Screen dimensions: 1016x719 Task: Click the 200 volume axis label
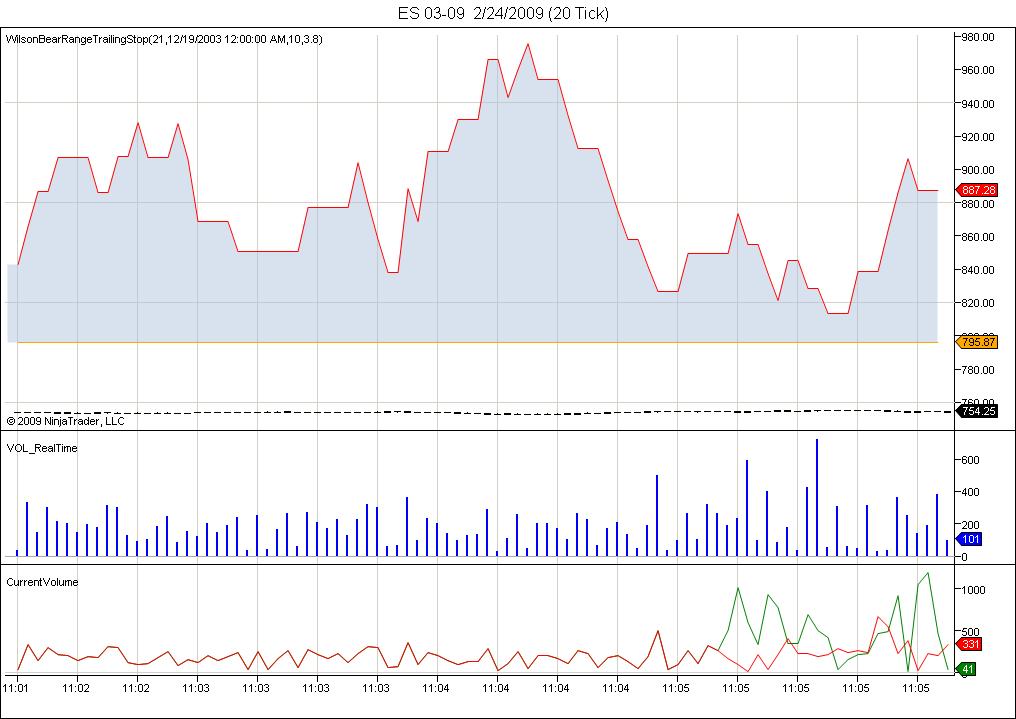(x=970, y=525)
